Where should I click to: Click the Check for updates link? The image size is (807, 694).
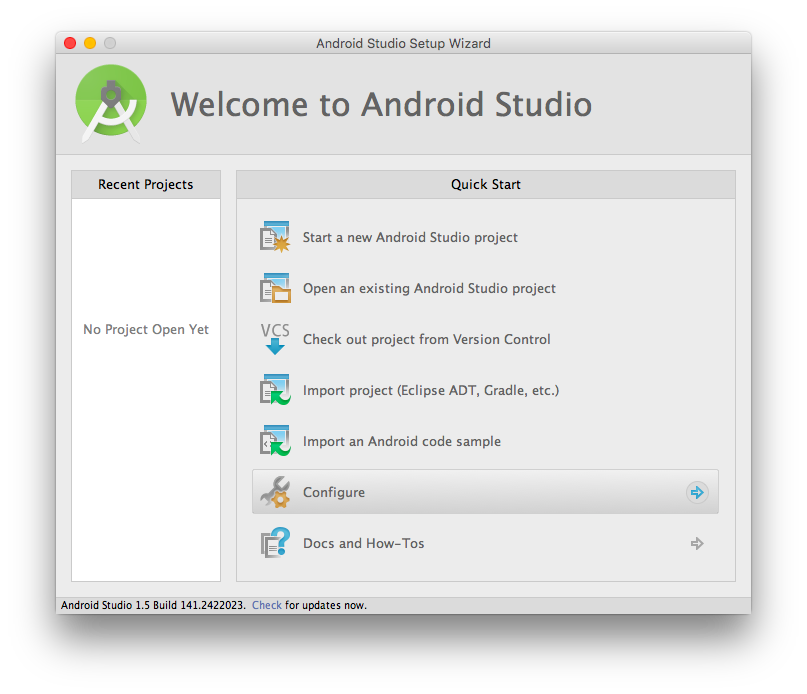tap(267, 605)
